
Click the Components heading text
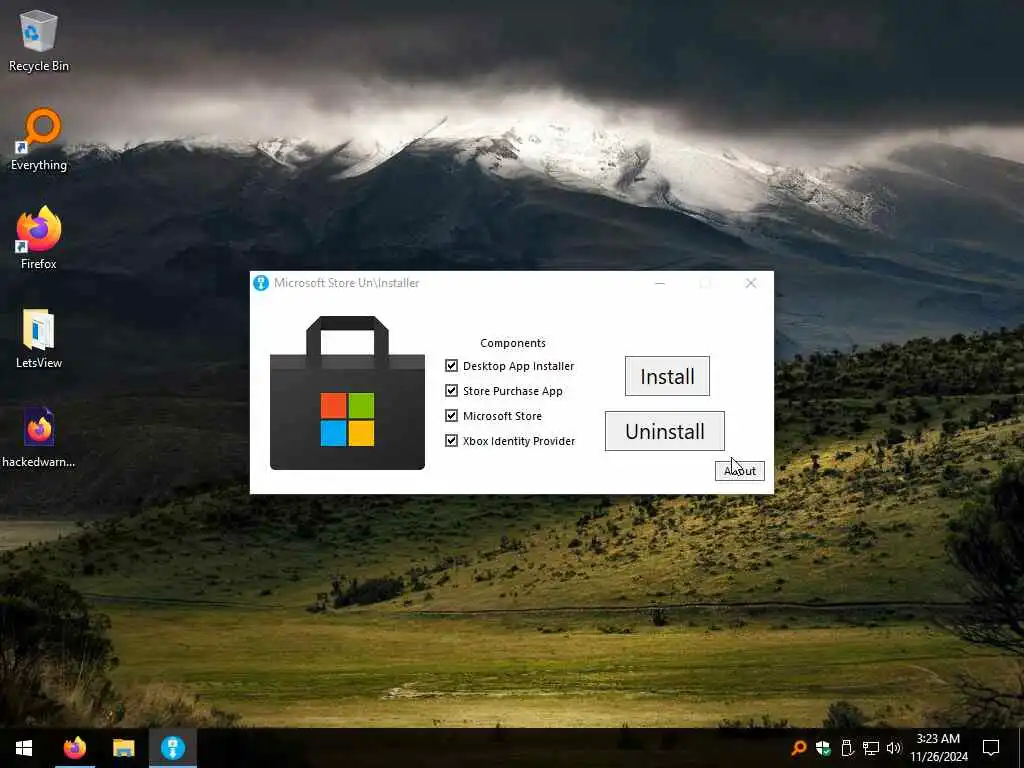513,343
